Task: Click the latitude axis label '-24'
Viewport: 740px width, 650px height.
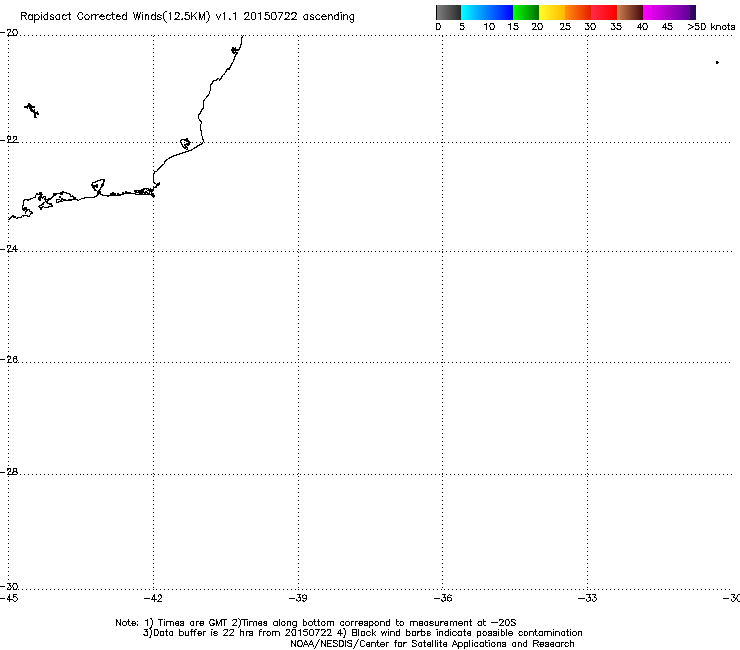Action: [9, 248]
